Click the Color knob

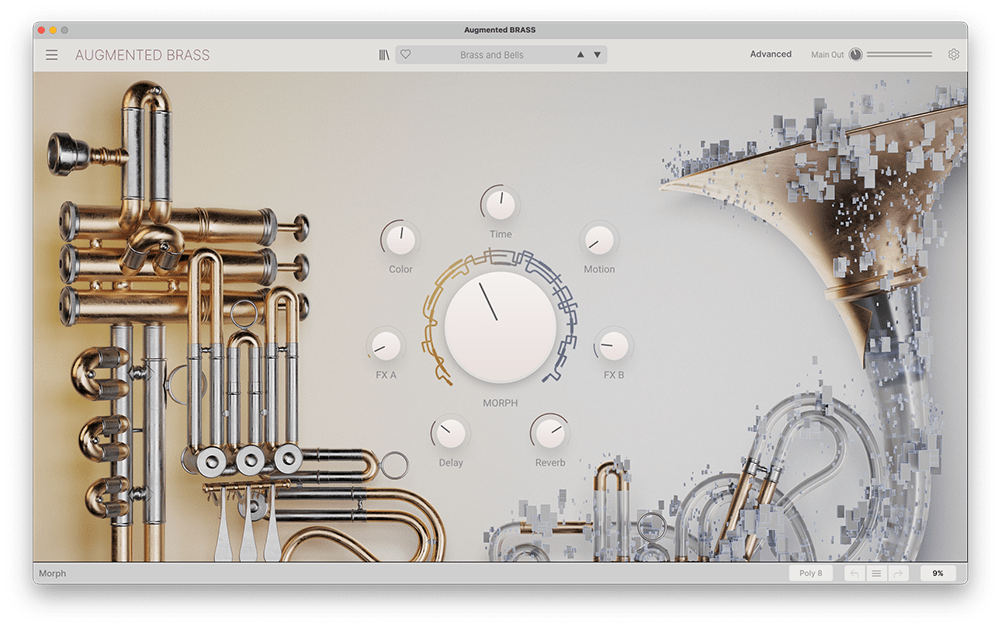click(401, 240)
